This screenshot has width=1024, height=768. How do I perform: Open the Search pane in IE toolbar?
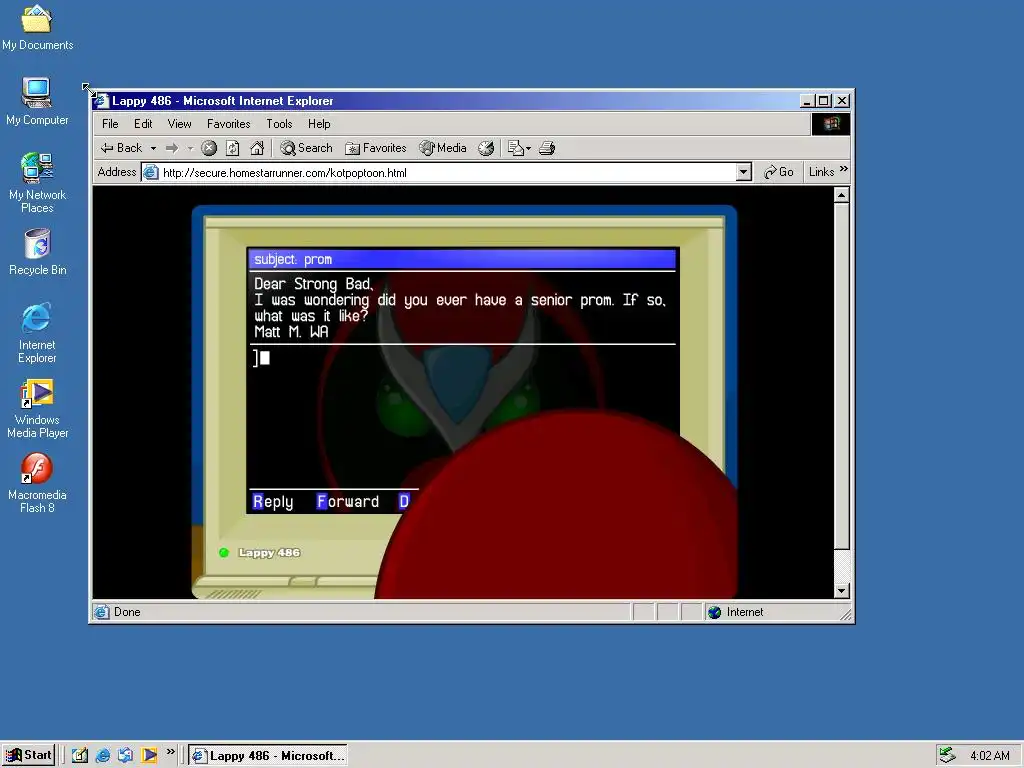tap(306, 148)
